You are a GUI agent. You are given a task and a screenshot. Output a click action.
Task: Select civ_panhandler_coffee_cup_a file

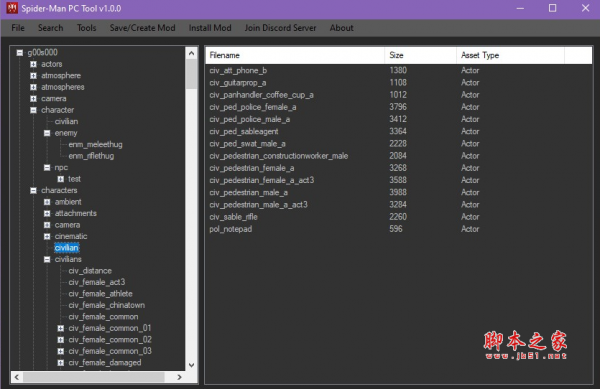coord(398,95)
